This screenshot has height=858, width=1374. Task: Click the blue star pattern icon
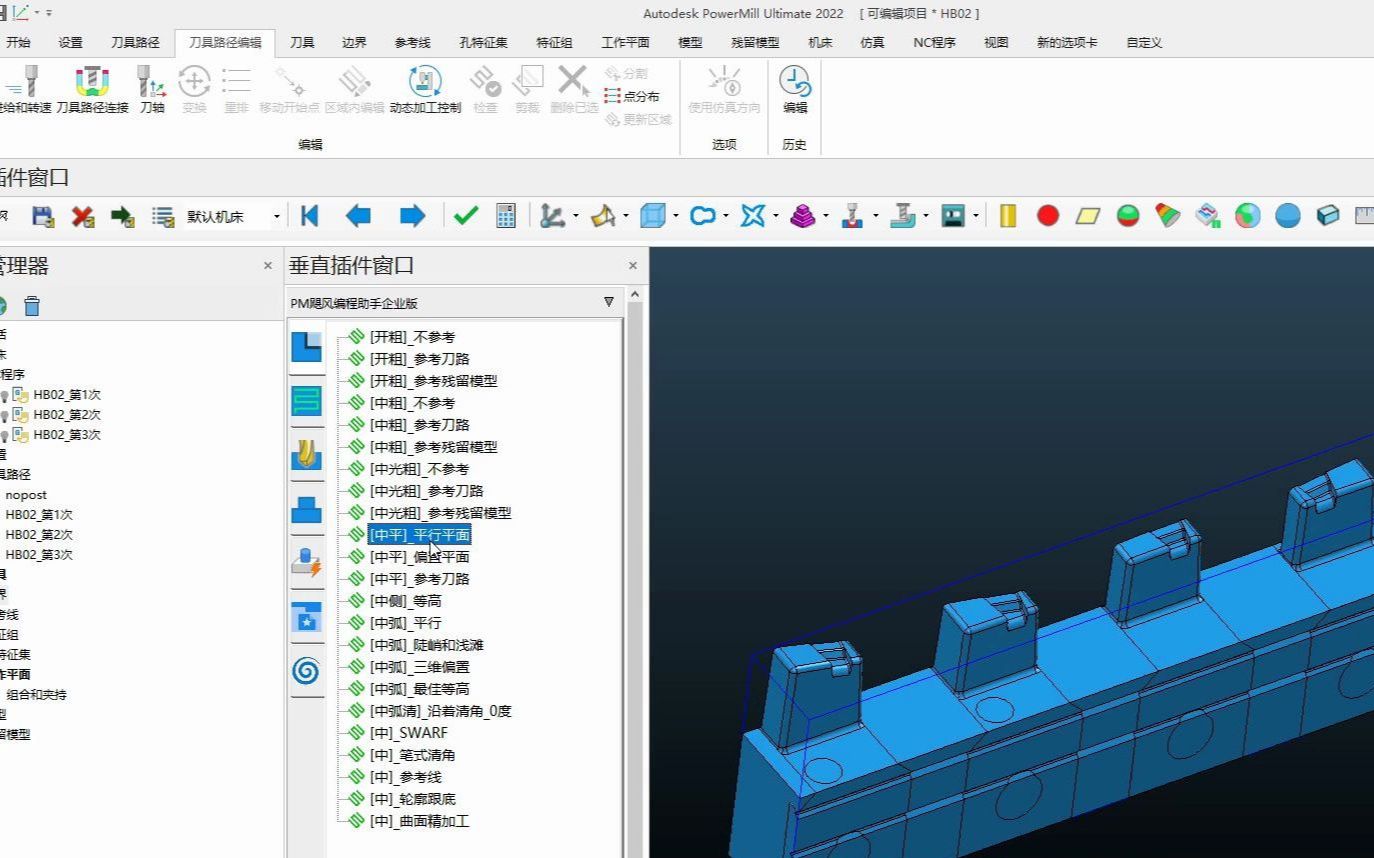pos(752,216)
